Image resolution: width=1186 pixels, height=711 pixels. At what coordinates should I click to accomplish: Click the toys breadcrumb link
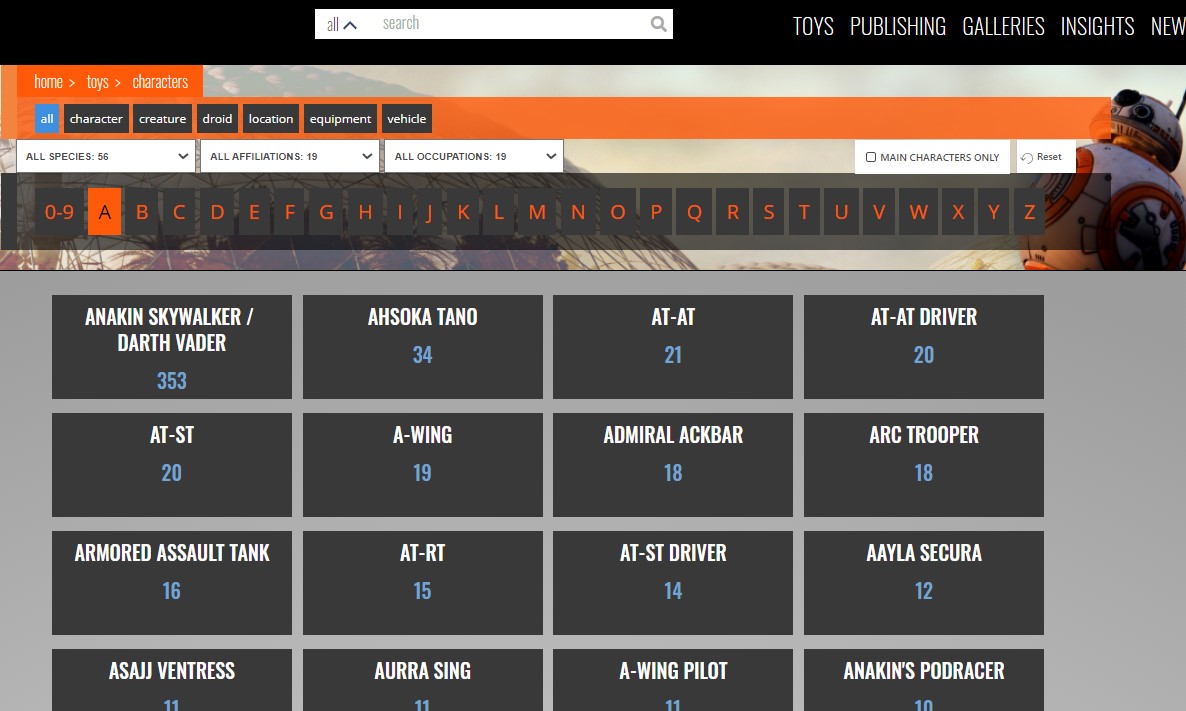coord(97,82)
